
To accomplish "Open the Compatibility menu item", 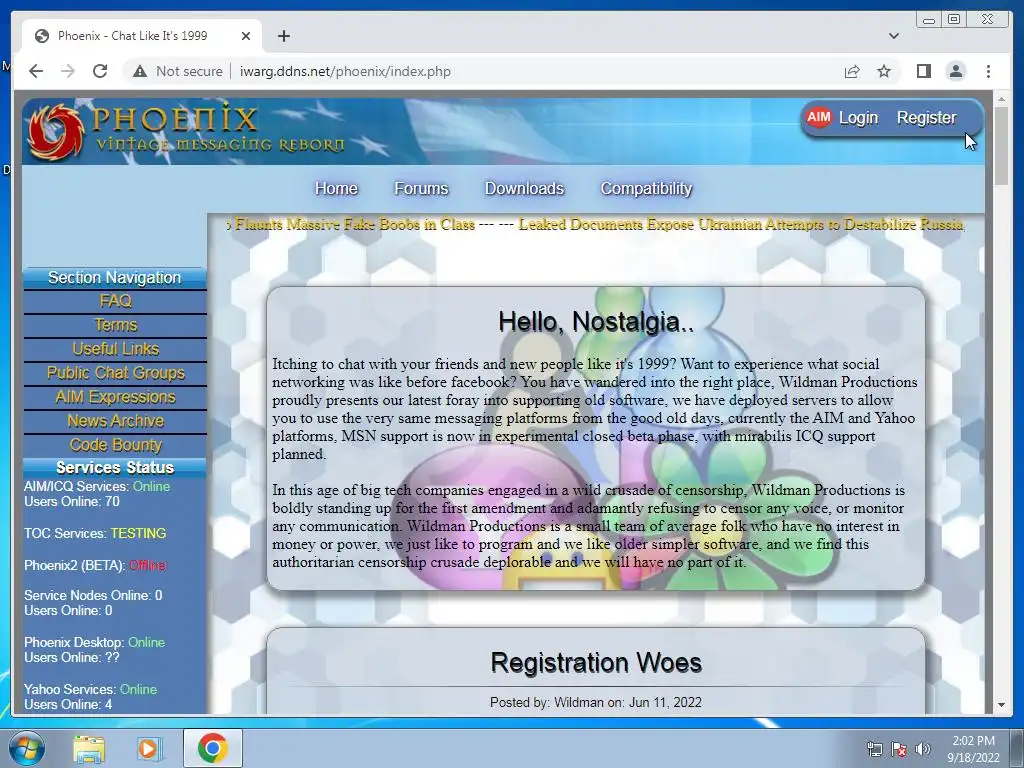I will 646,189.
